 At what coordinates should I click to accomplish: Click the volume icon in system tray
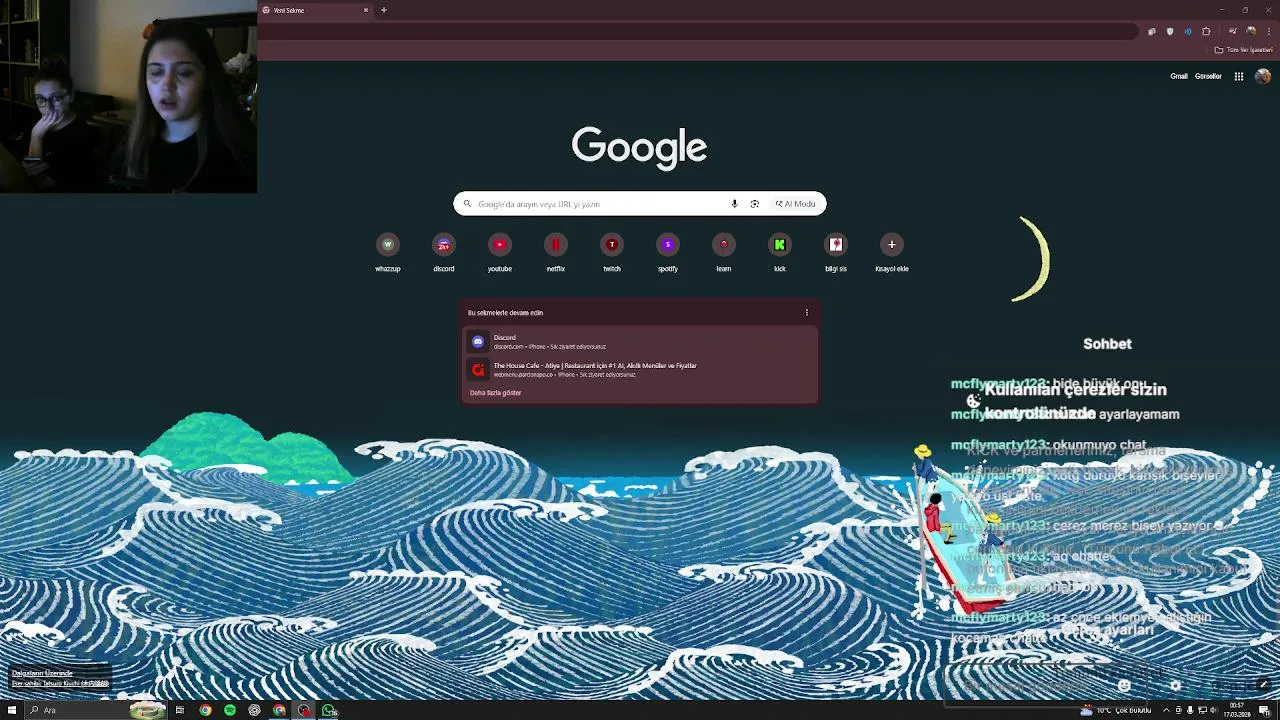1213,710
